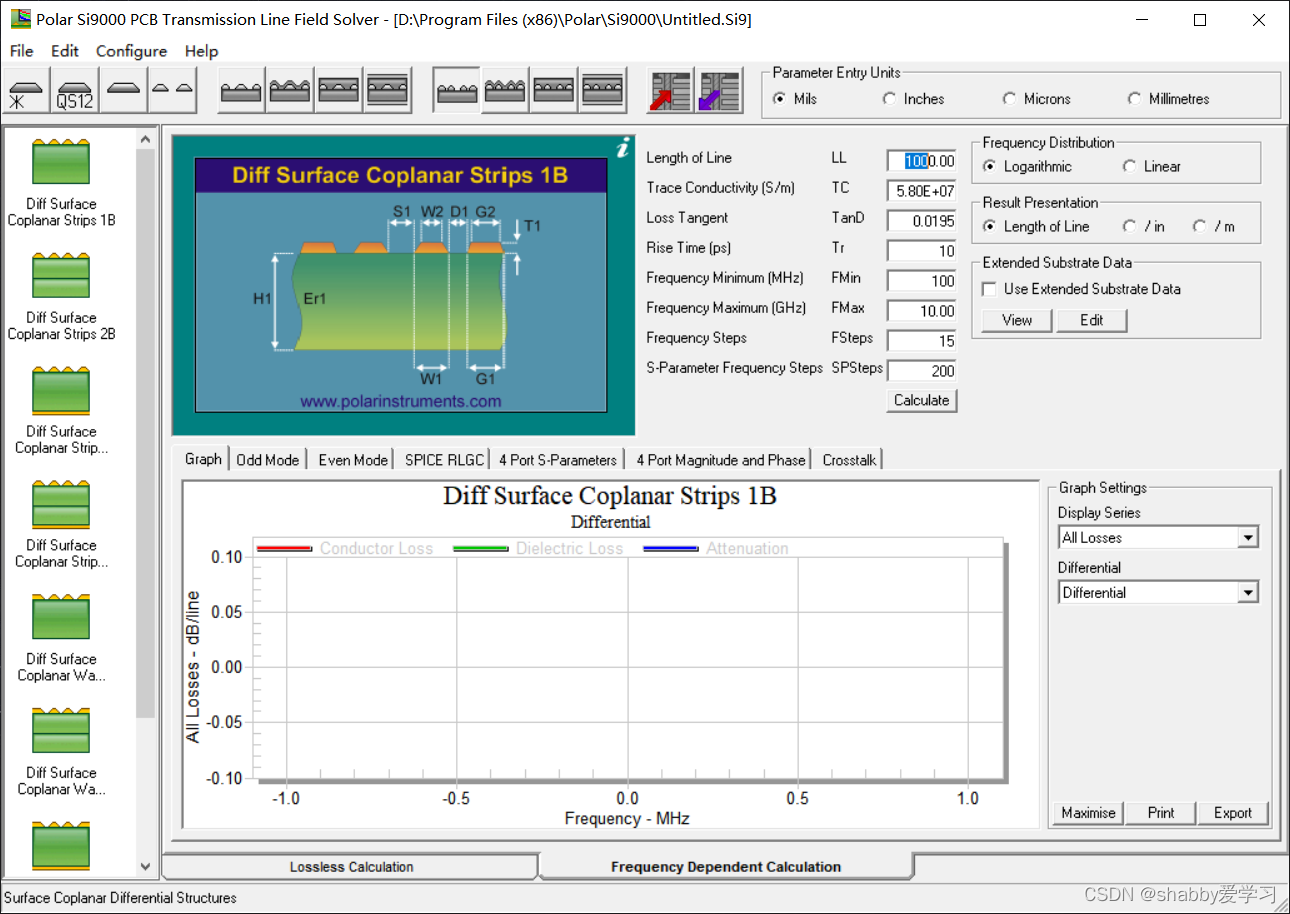
Task: Open the Configure menu
Action: 131,51
